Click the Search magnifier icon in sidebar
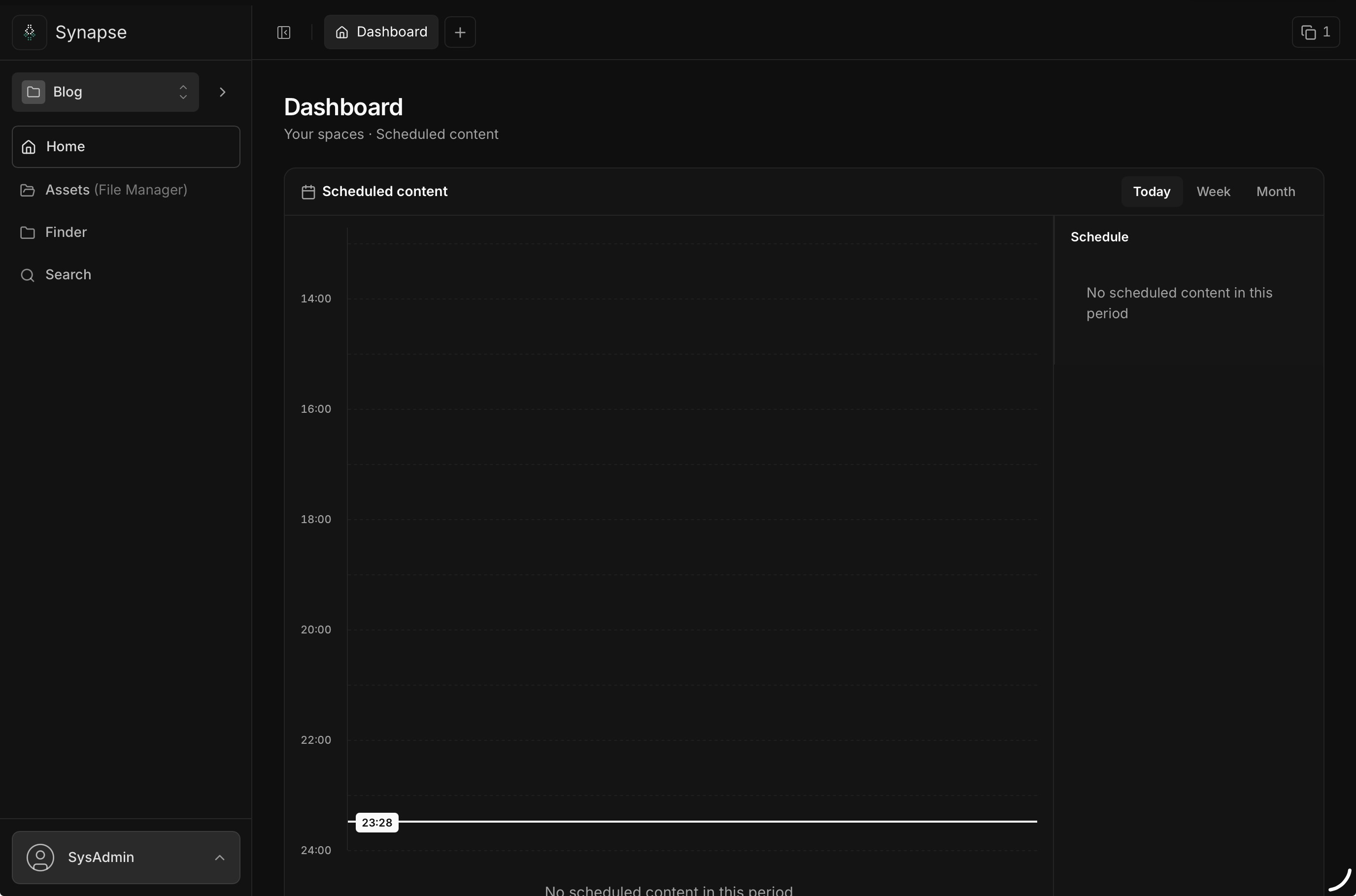The width and height of the screenshot is (1356, 896). click(28, 275)
